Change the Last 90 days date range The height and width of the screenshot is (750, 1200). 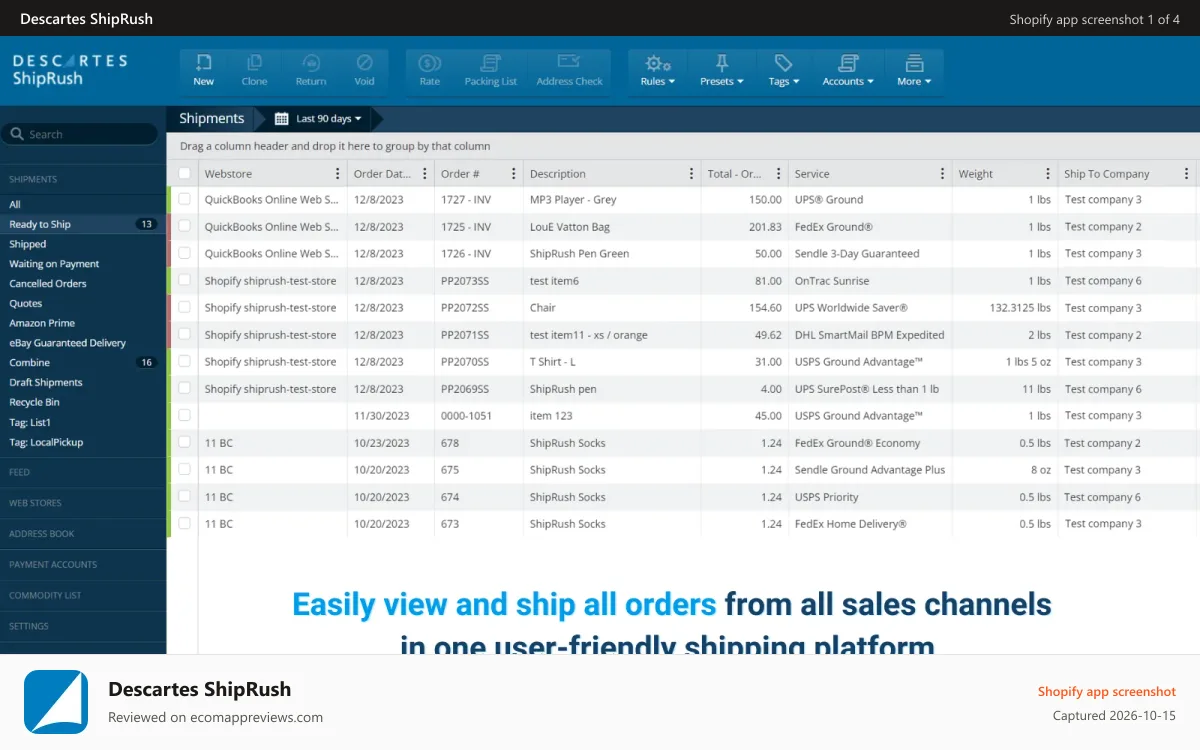329,119
